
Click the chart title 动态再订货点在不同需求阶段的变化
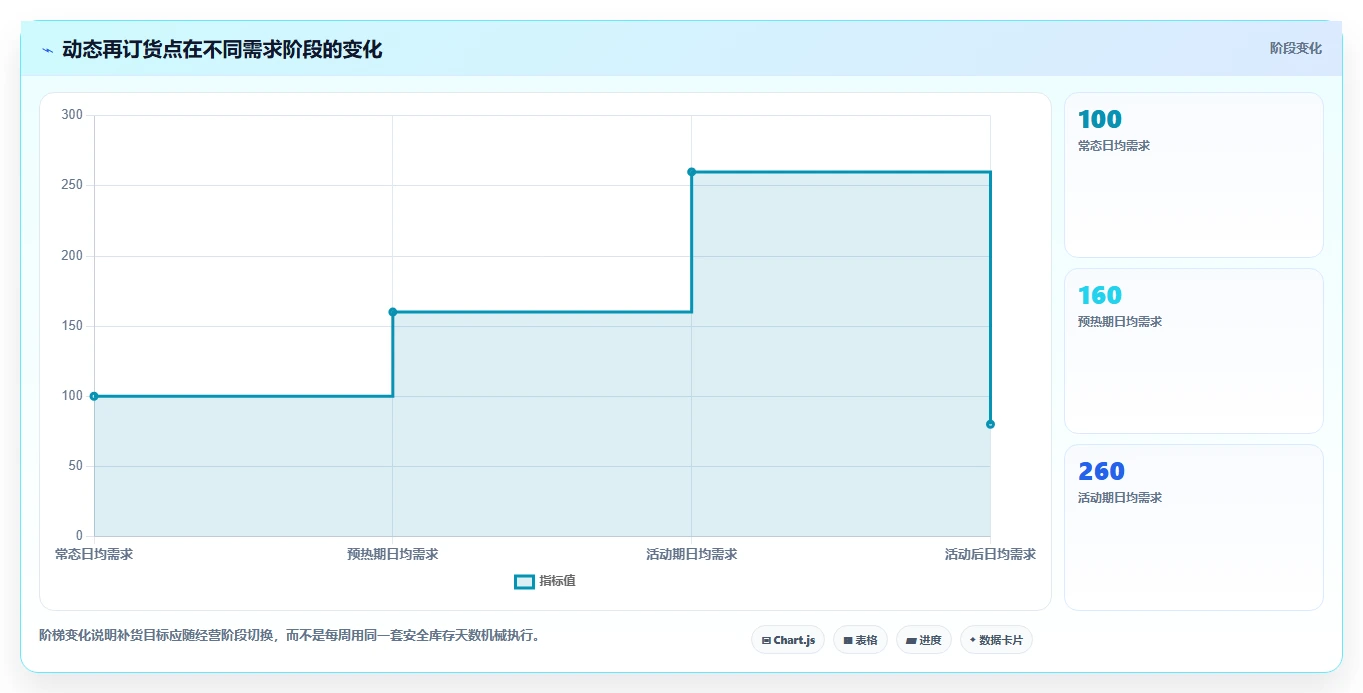pyautogui.click(x=222, y=50)
